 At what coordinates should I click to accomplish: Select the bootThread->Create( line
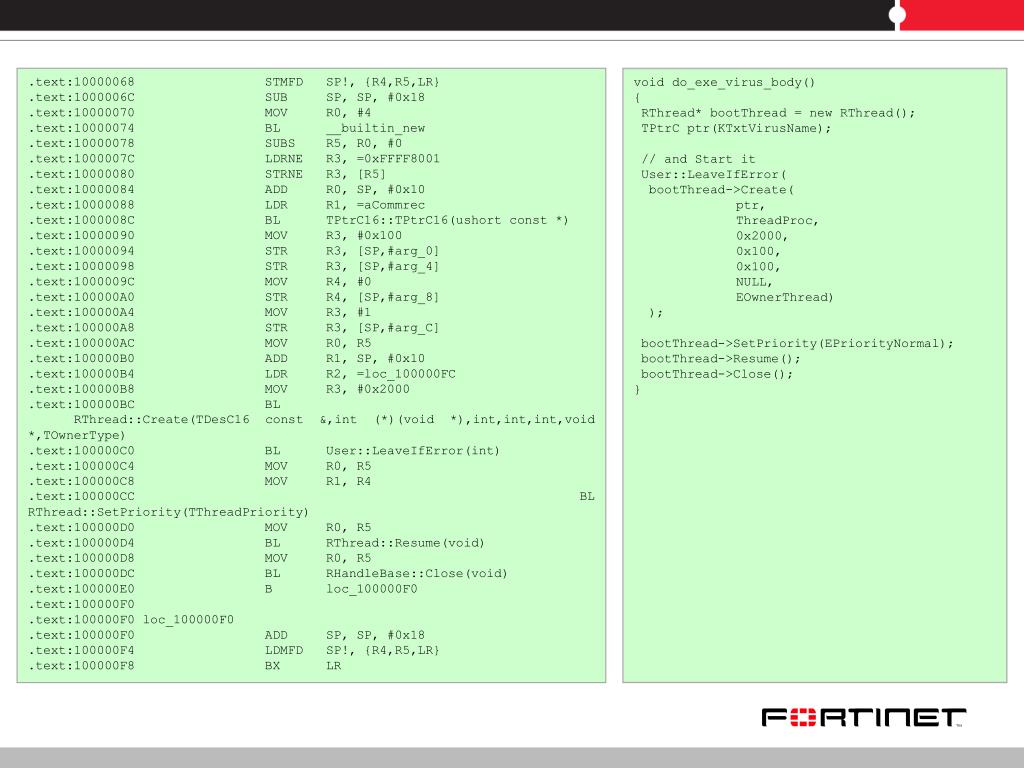tap(721, 190)
